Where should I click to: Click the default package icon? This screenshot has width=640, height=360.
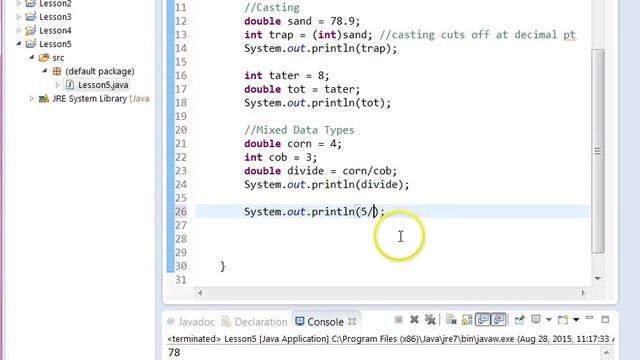pyautogui.click(x=57, y=71)
